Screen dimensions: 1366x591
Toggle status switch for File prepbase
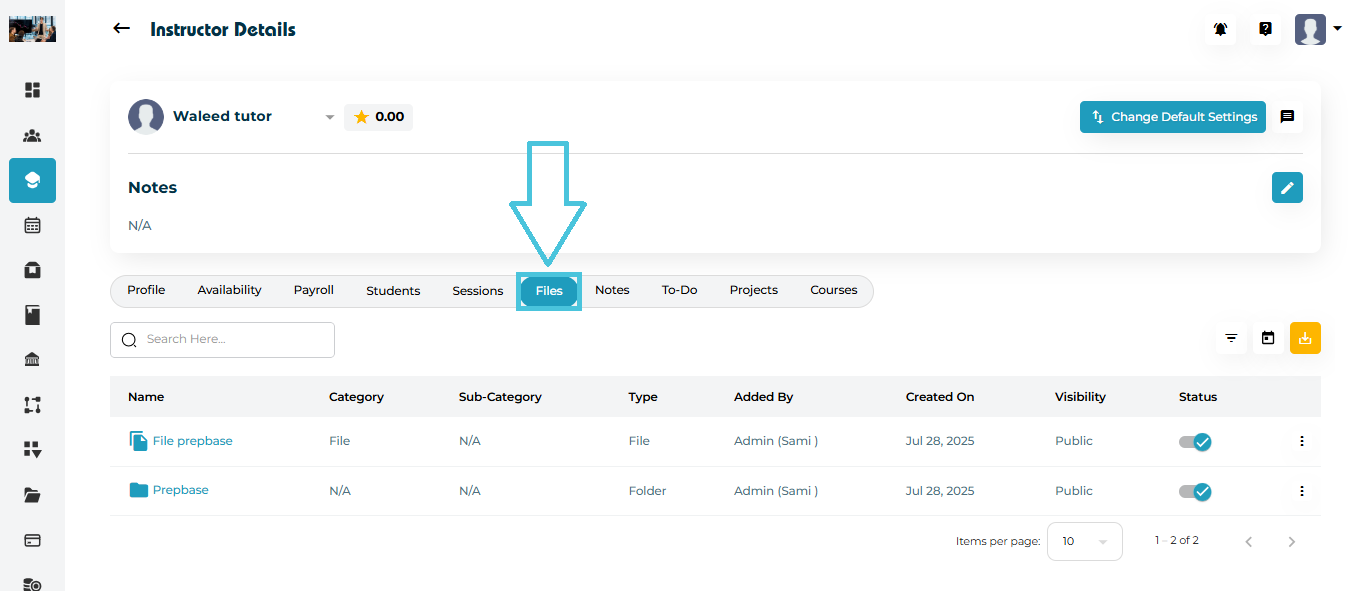coord(1195,441)
